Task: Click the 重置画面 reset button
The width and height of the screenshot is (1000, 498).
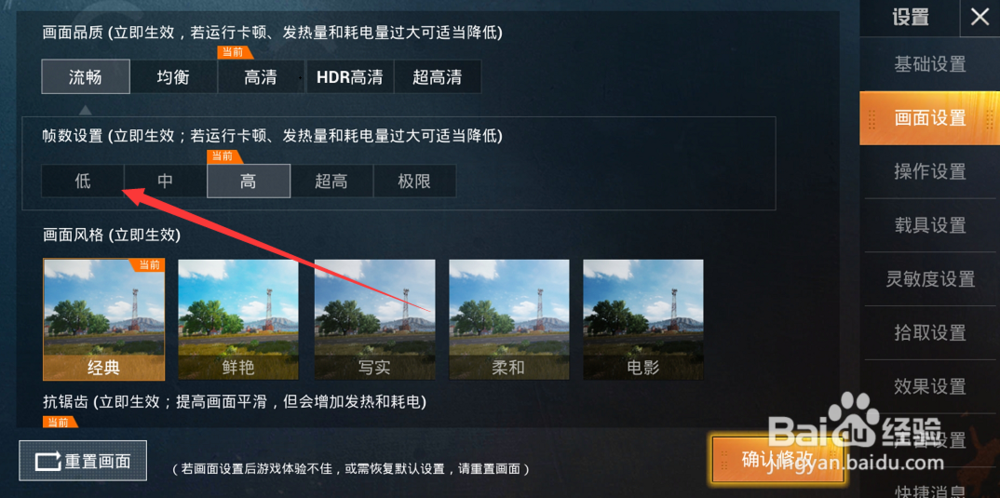Action: pyautogui.click(x=83, y=460)
